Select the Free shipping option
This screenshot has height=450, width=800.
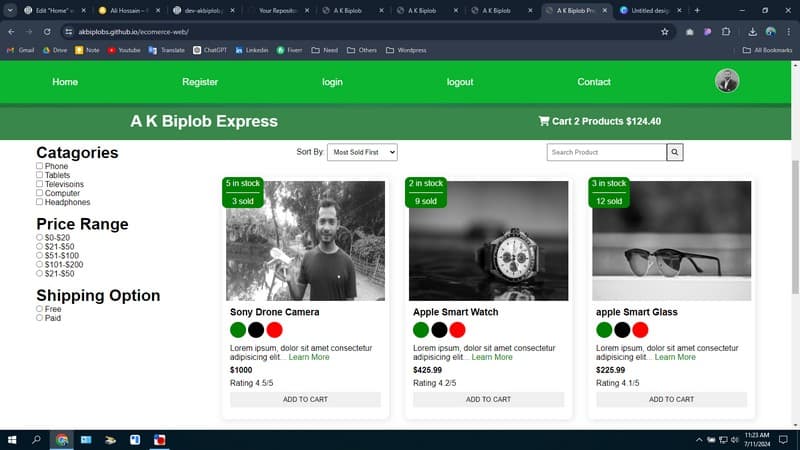(x=39, y=309)
